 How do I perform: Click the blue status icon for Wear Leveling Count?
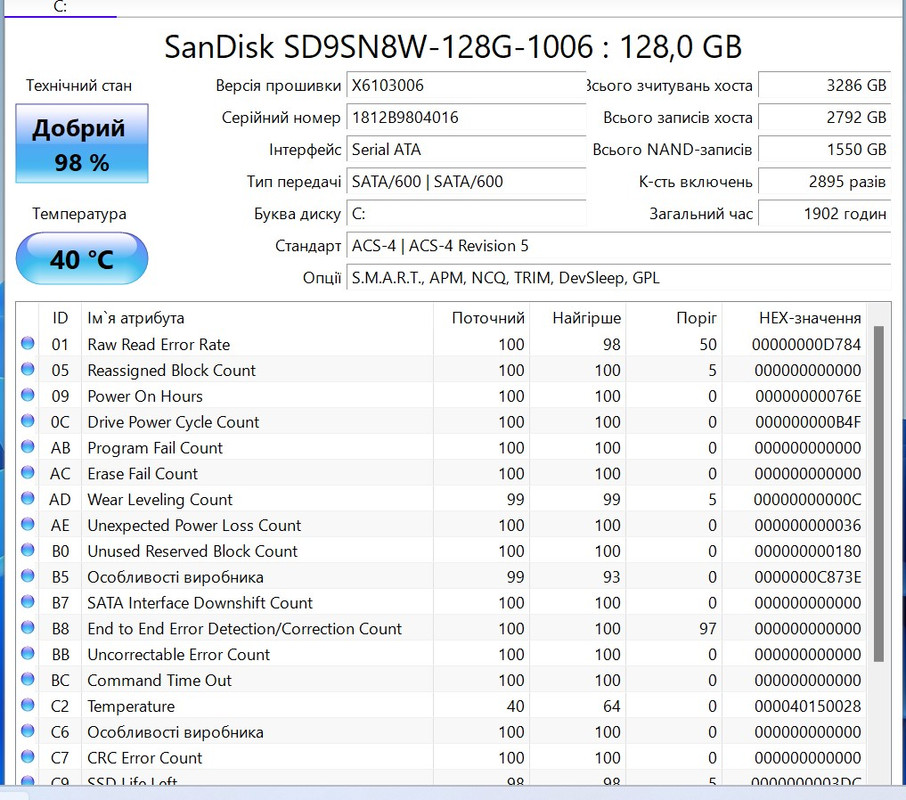[x=27, y=498]
